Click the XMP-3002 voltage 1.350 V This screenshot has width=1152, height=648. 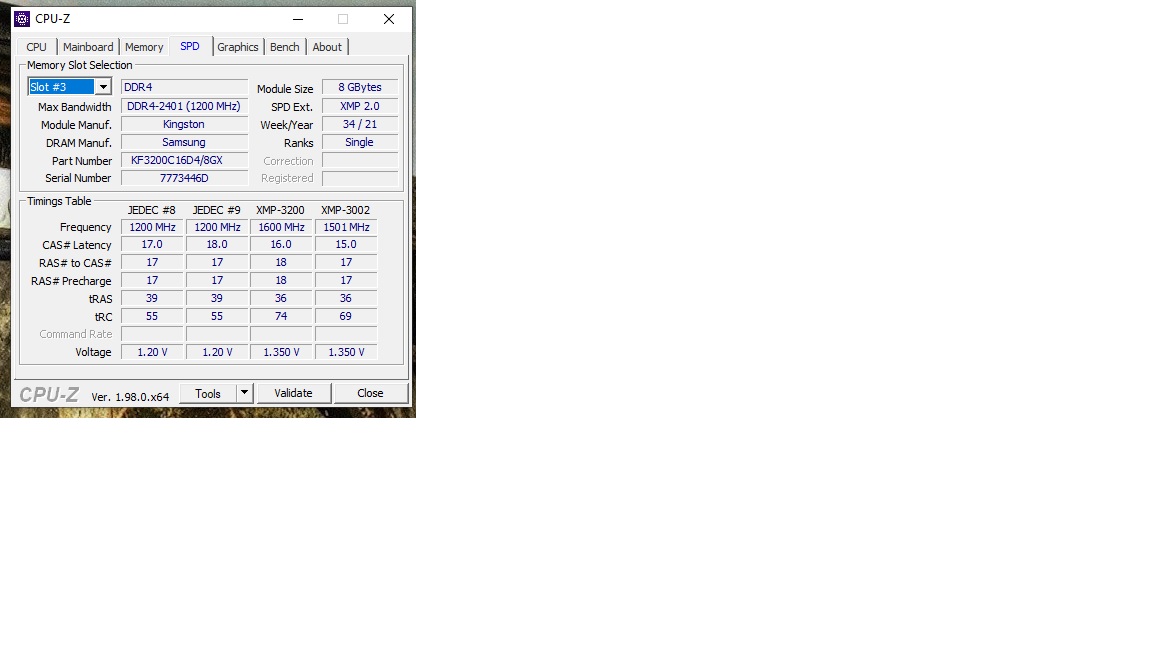pos(346,352)
